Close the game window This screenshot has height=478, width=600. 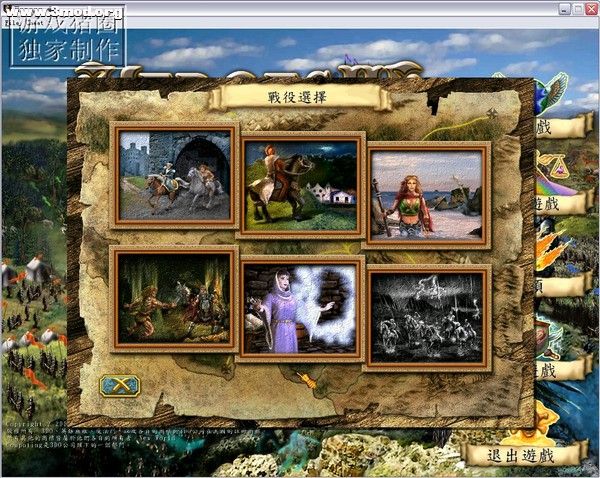(592, 8)
